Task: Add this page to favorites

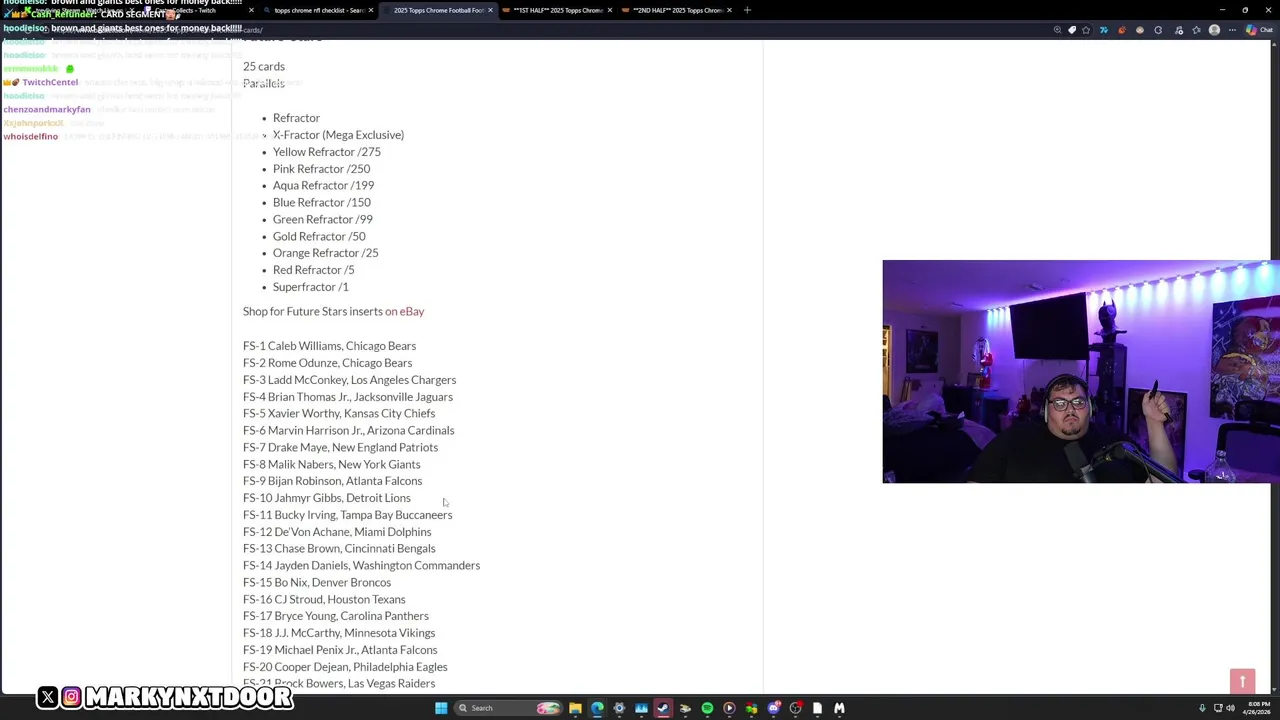Action: pyautogui.click(x=1086, y=30)
